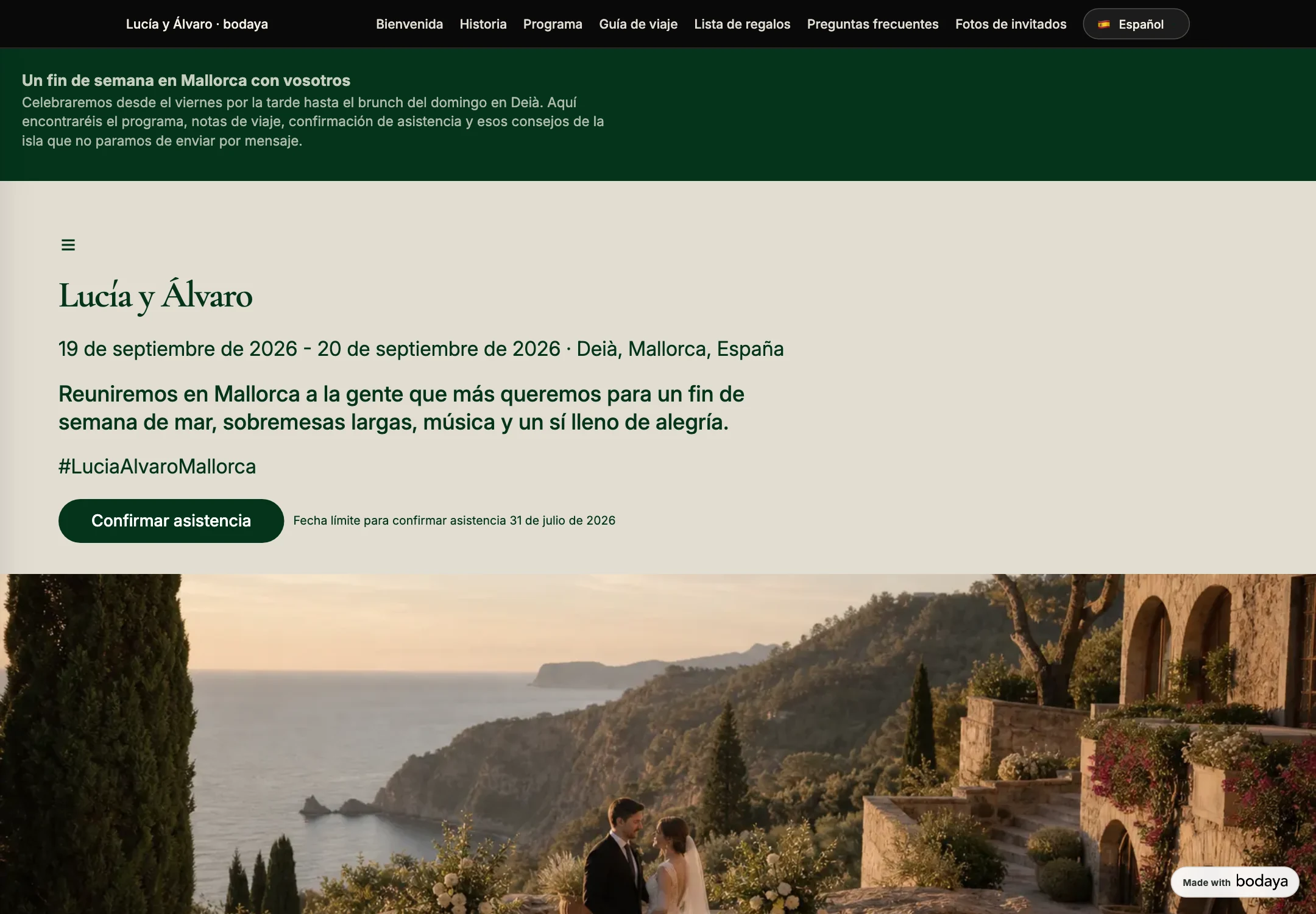Navigate to Lista de regalos

742,24
